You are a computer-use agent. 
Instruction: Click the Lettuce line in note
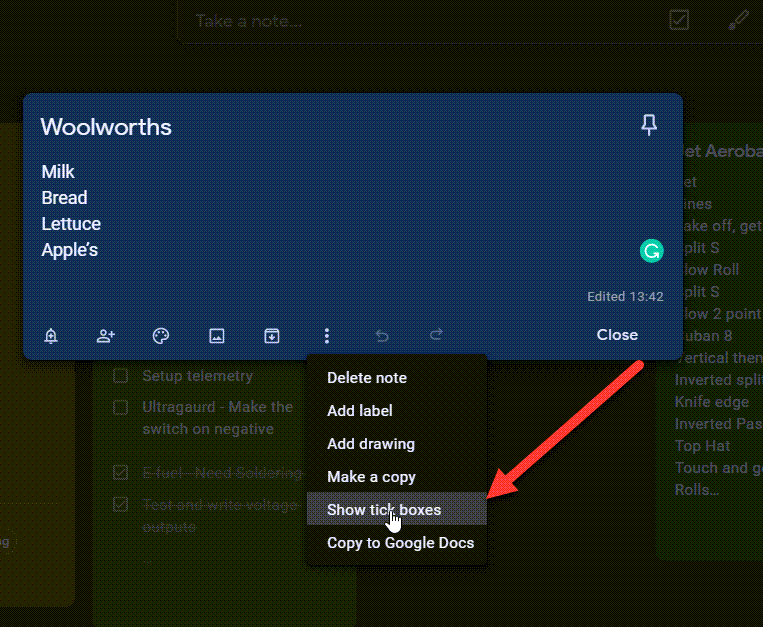point(71,224)
